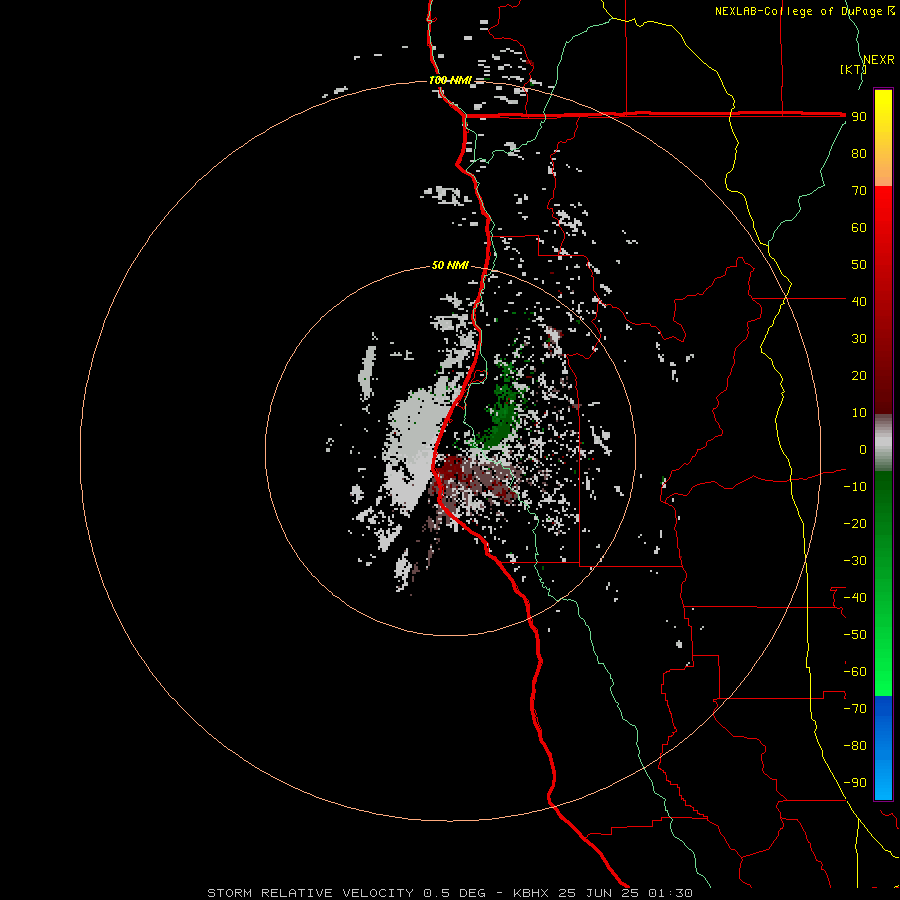Click the positive 30 knot scale label
The width and height of the screenshot is (900, 900).
859,339
